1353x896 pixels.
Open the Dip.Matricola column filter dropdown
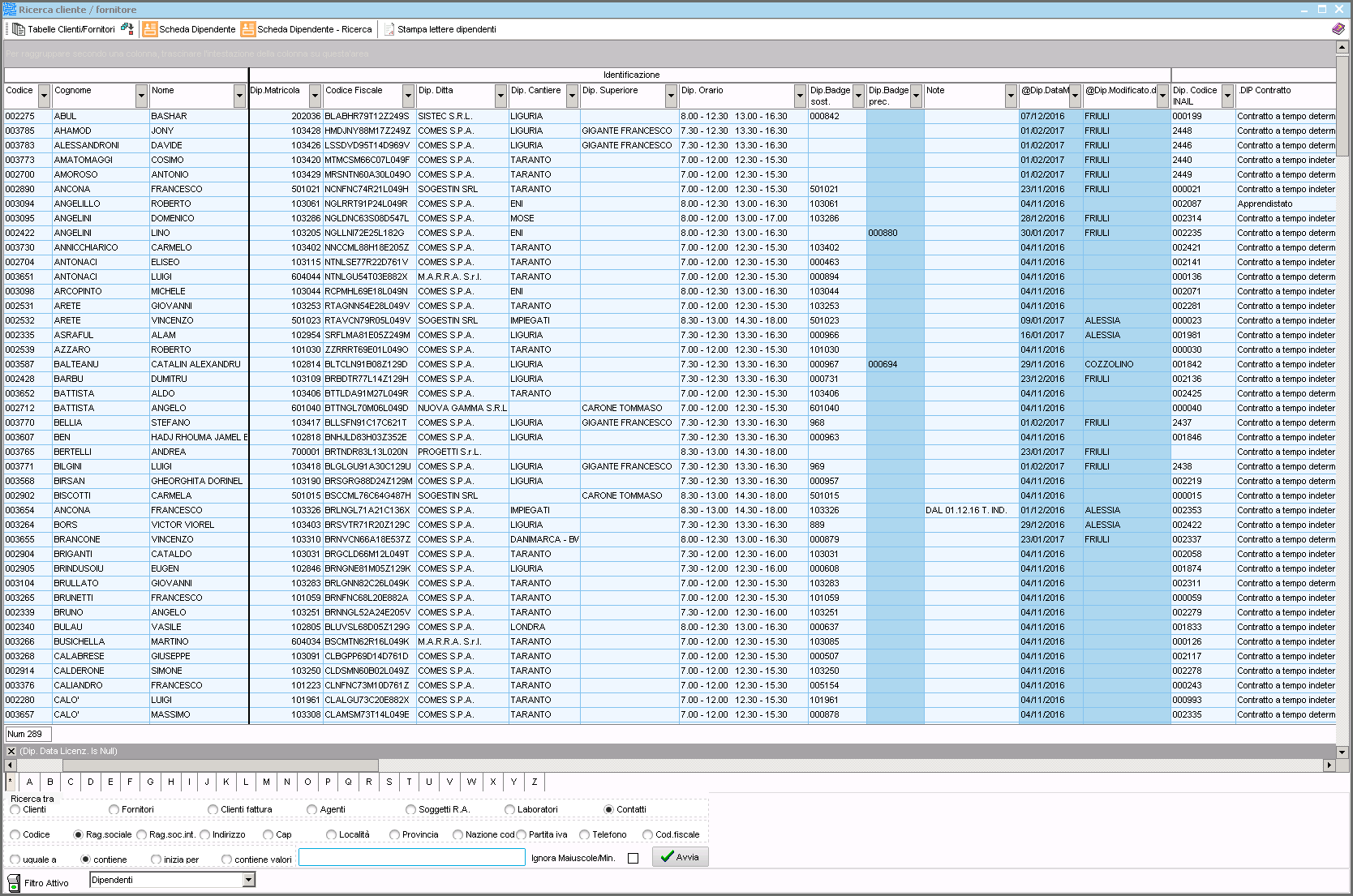click(x=316, y=96)
